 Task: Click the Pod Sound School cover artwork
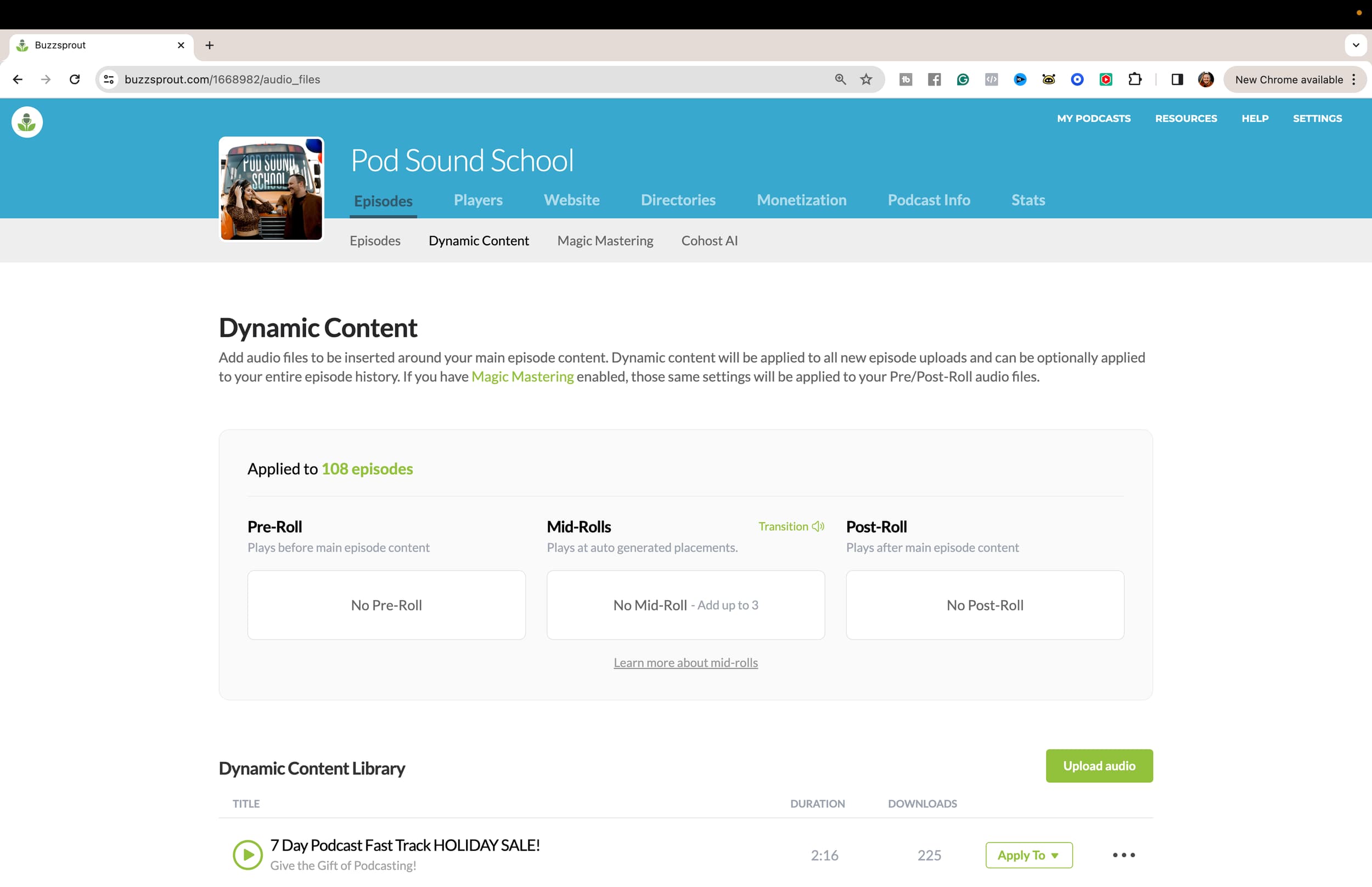click(271, 189)
